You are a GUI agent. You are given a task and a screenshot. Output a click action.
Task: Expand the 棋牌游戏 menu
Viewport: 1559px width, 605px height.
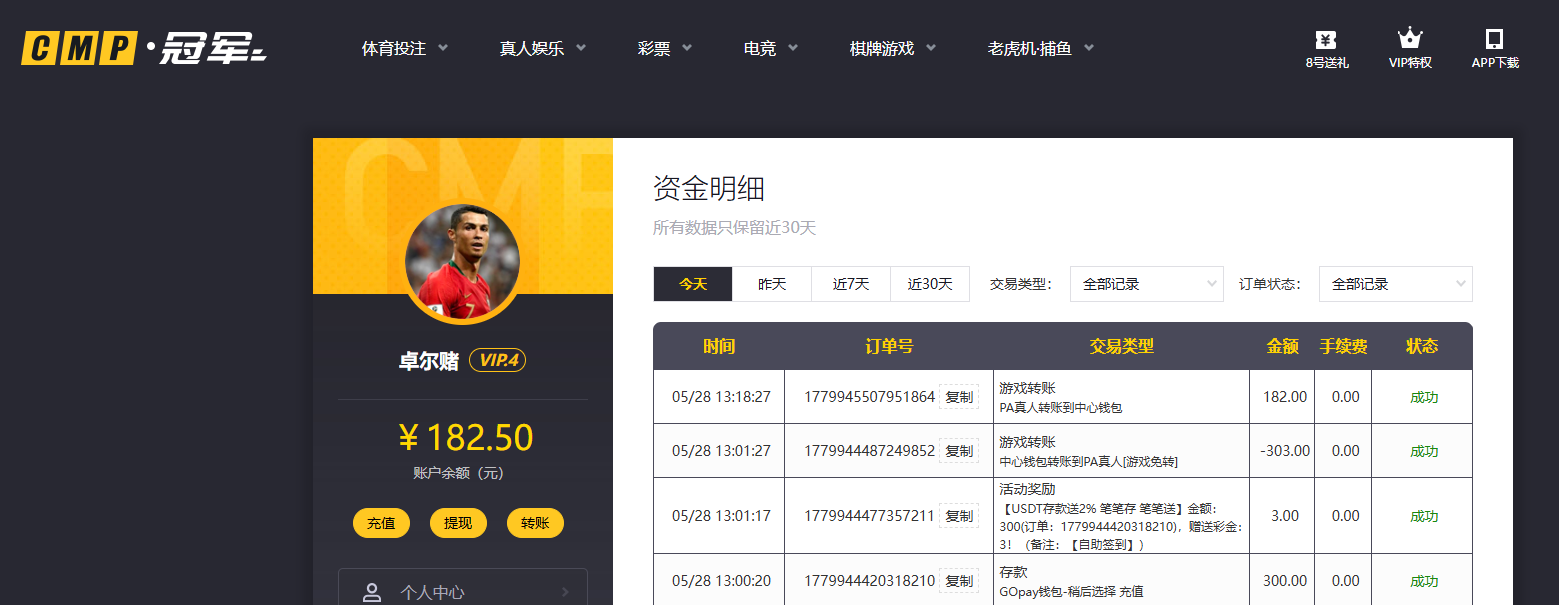click(x=893, y=48)
